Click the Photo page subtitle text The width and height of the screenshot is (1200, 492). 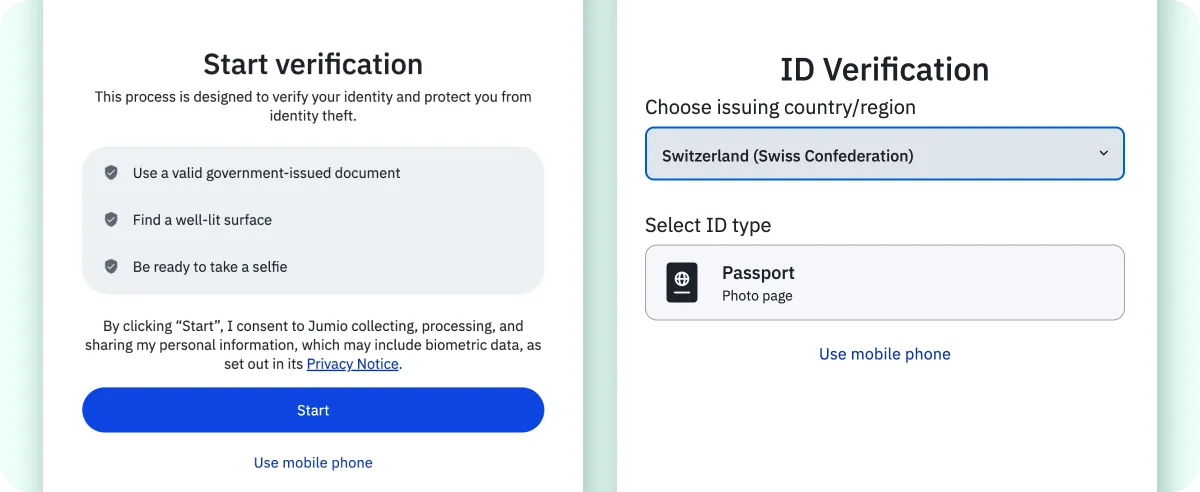[x=757, y=296]
